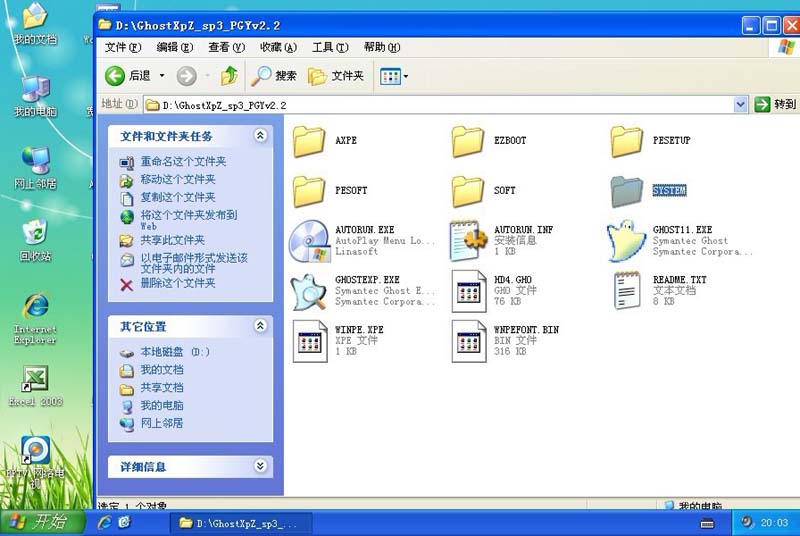Select the AUTORUN.INF setup file icon
This screenshot has height=536, width=800.
click(468, 241)
